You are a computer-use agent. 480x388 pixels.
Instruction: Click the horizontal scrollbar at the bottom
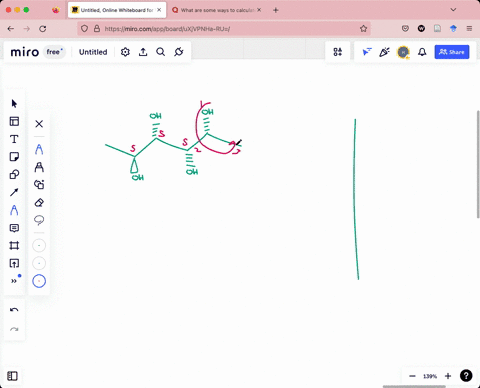point(414,387)
